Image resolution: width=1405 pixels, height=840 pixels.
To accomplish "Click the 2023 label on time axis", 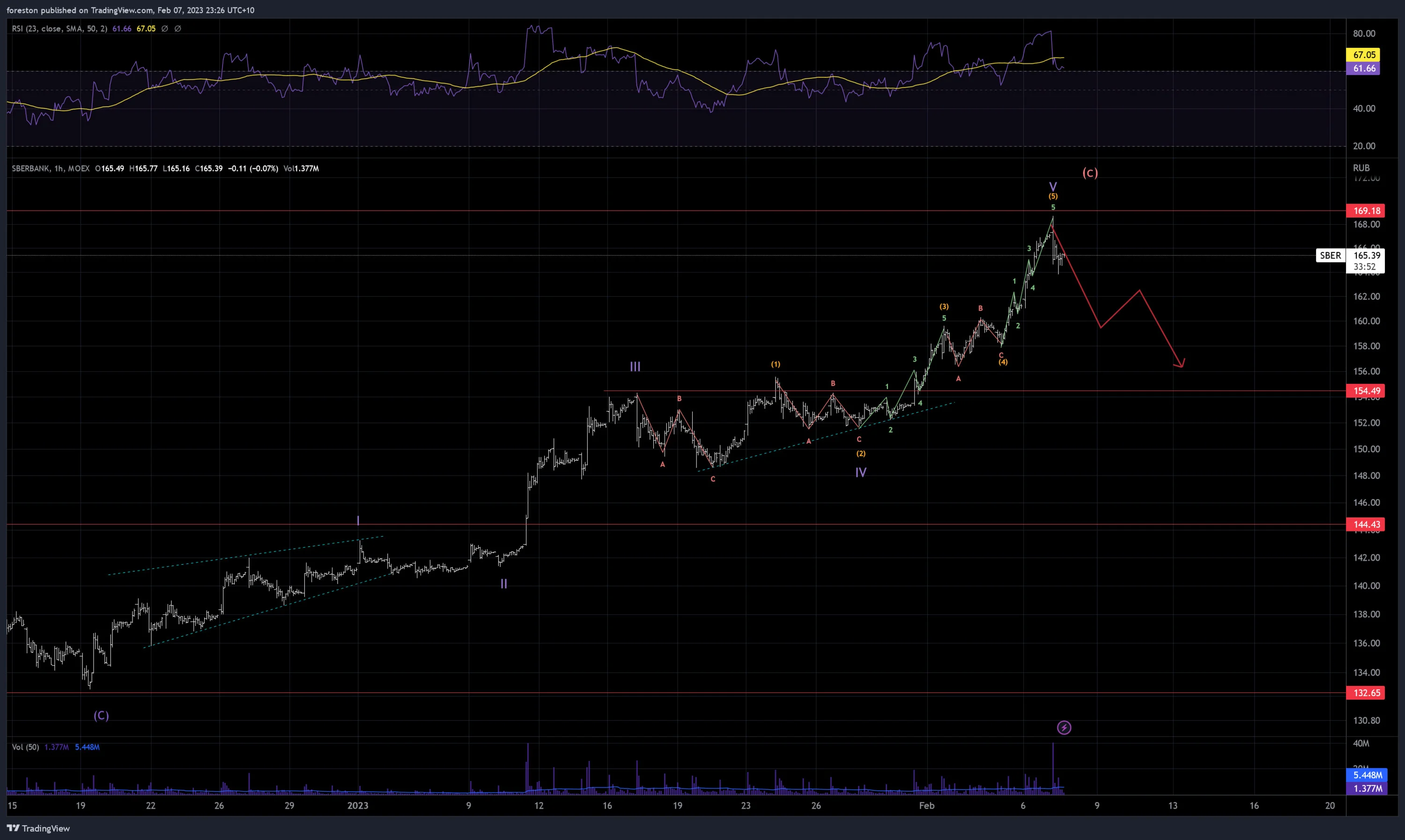I will pos(357,805).
